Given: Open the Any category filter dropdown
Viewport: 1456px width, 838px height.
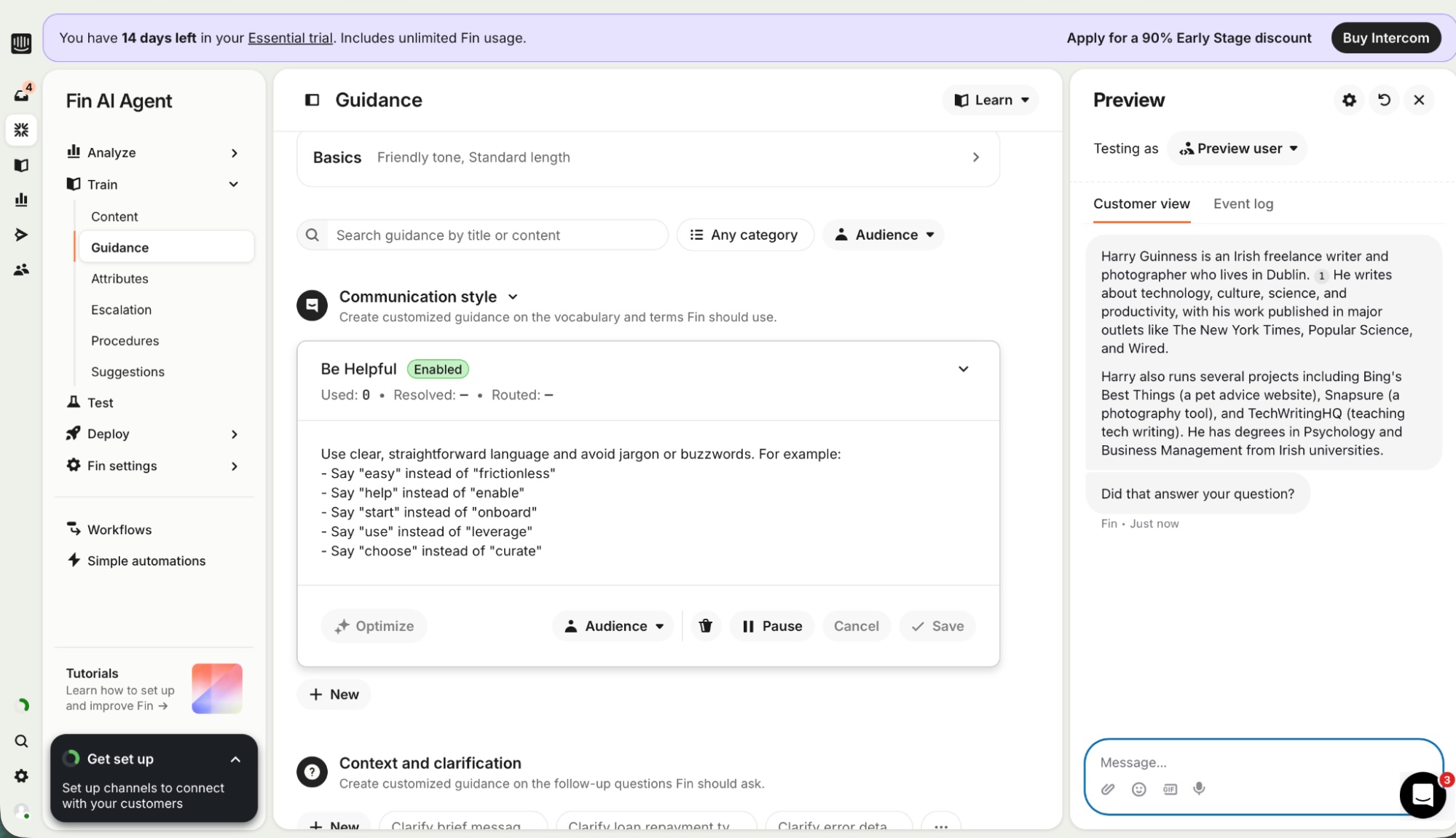Looking at the screenshot, I should pos(745,235).
